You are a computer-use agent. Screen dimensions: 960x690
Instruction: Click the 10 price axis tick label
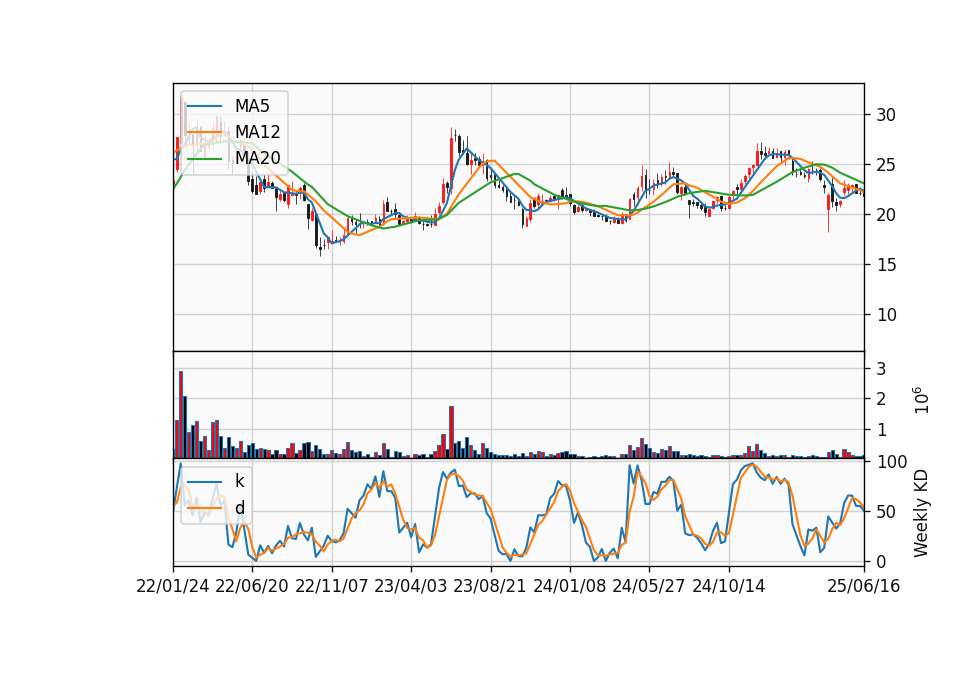point(886,315)
